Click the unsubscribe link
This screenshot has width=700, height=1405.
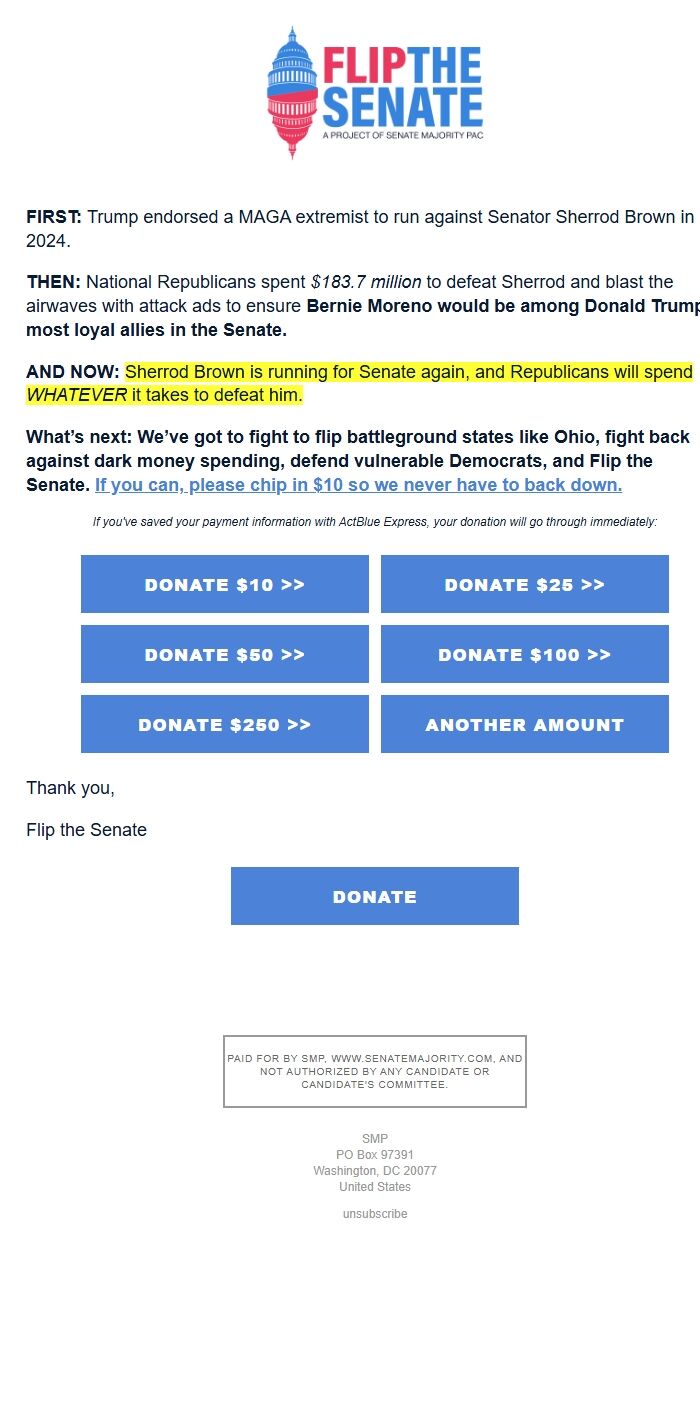[374, 1213]
